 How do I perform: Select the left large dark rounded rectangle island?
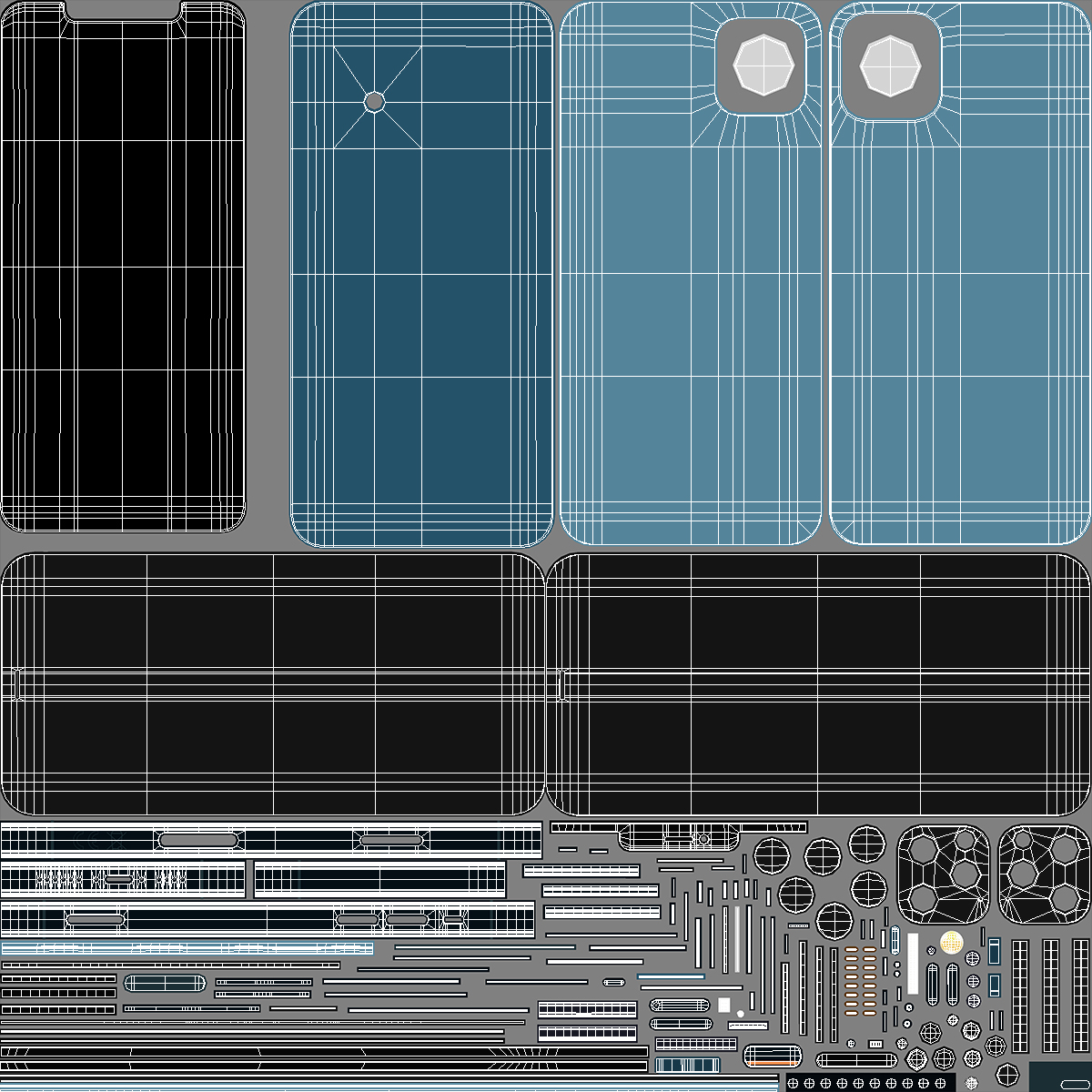tap(272, 684)
